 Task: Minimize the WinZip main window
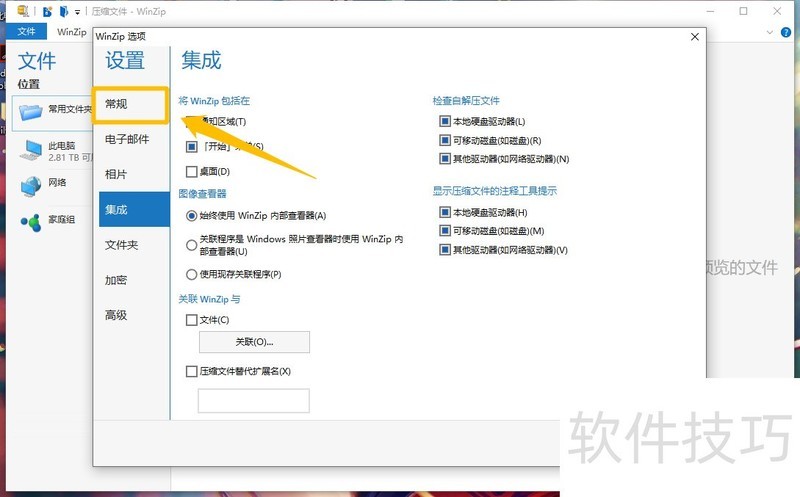pyautogui.click(x=710, y=11)
